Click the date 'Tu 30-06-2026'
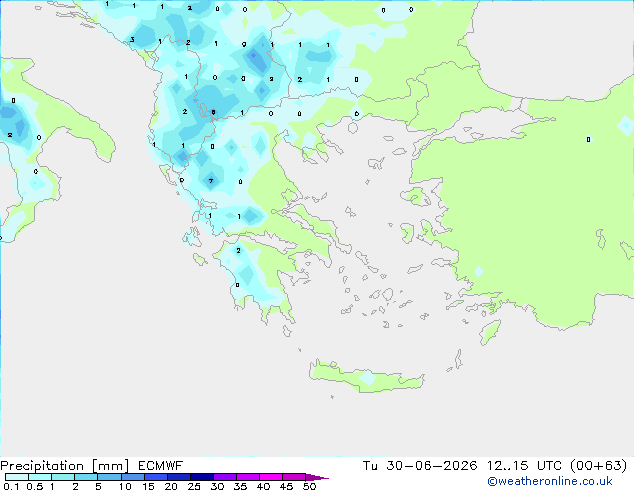The image size is (634, 490). pos(420,466)
